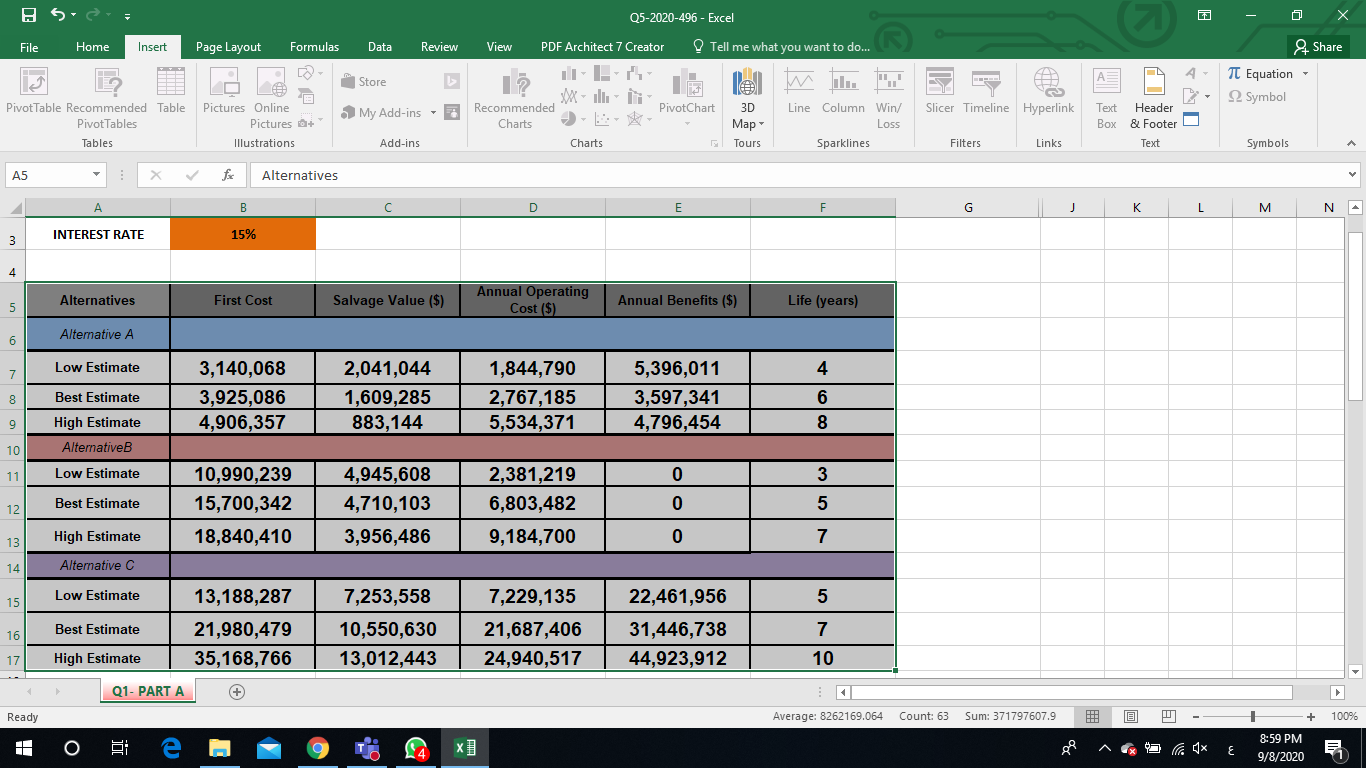The height and width of the screenshot is (768, 1366).
Task: Select column G header
Action: (968, 207)
